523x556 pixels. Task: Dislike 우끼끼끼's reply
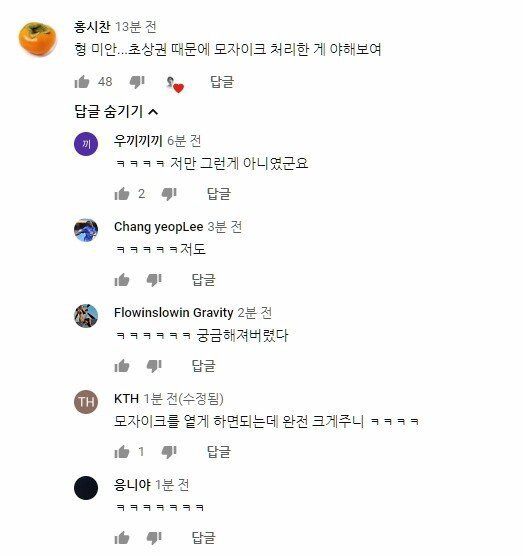click(169, 194)
